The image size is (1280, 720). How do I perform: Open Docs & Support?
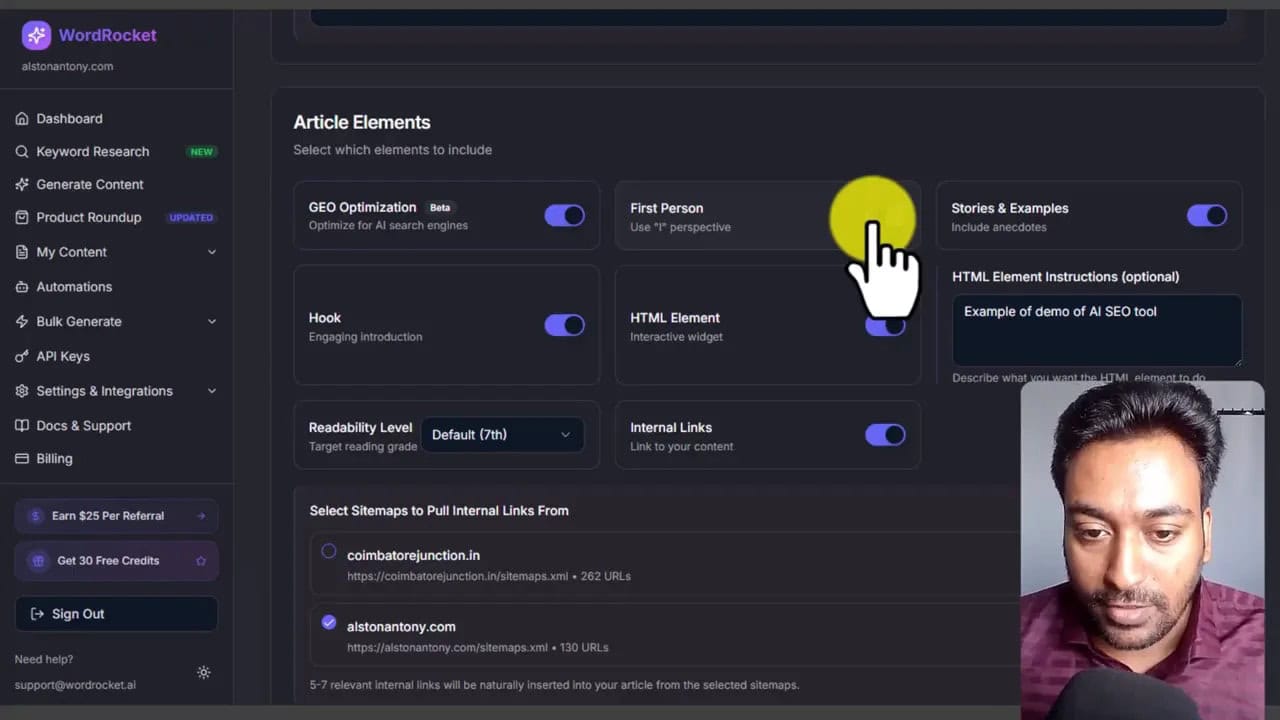click(x=83, y=425)
